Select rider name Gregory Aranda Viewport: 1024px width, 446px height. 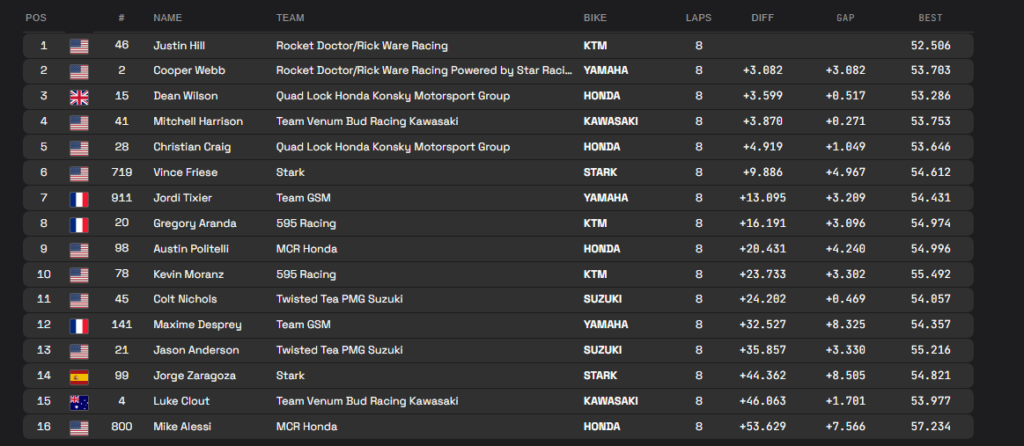(x=195, y=224)
